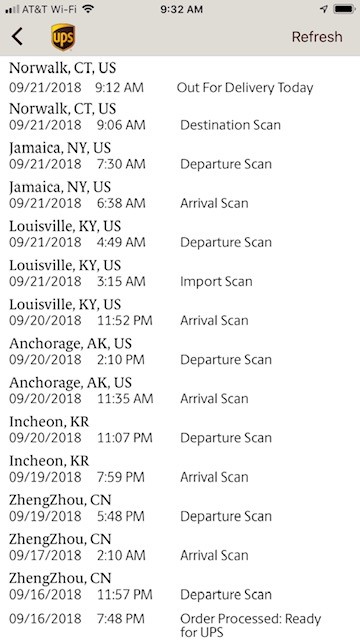Select the Out For Delivery Today entry

pyautogui.click(x=180, y=78)
